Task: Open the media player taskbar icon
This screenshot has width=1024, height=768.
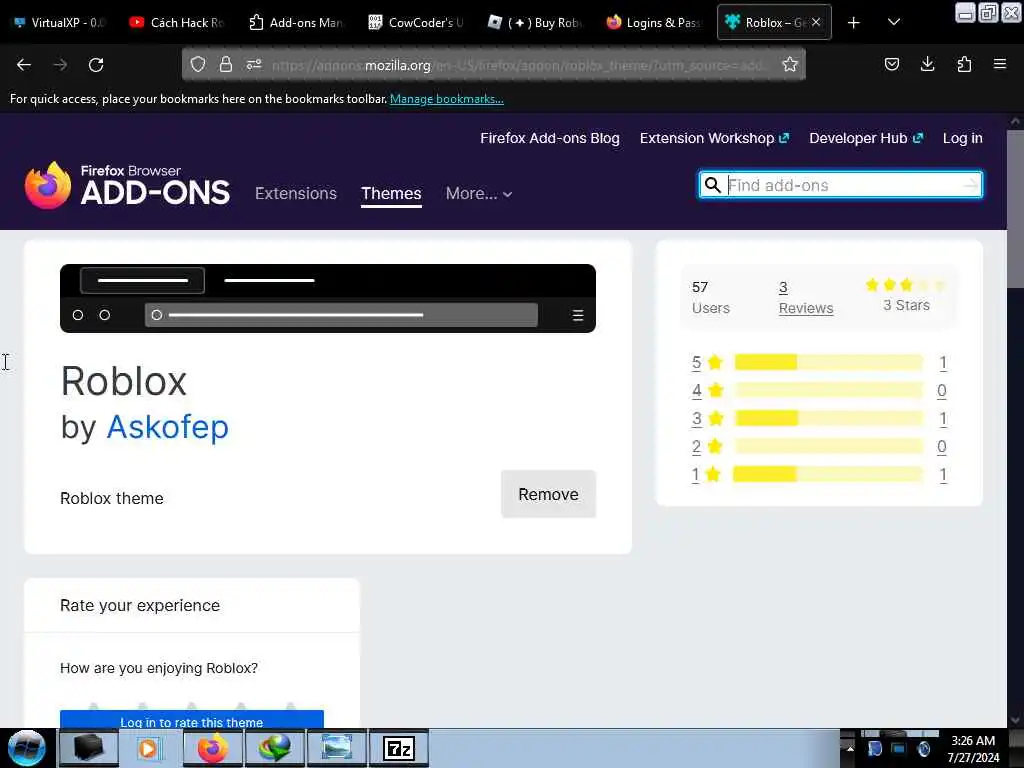Action: point(148,748)
